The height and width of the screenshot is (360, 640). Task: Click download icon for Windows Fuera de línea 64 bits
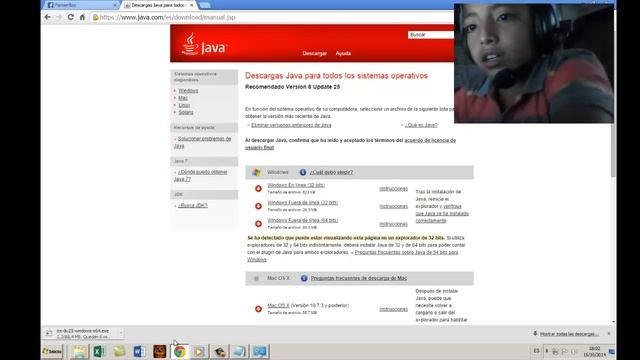[x=258, y=224]
